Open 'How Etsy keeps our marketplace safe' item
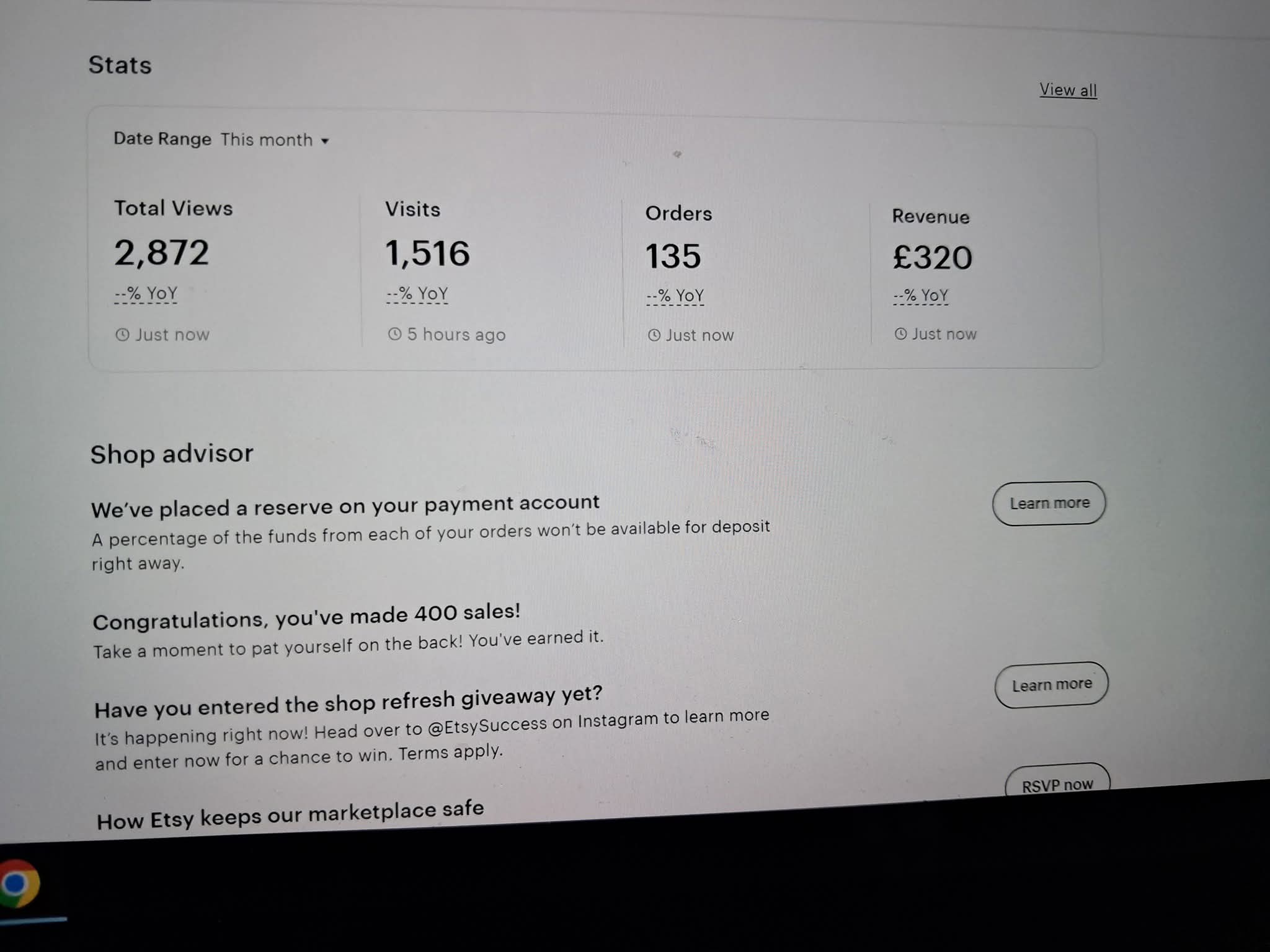The image size is (1270, 952). [x=290, y=814]
